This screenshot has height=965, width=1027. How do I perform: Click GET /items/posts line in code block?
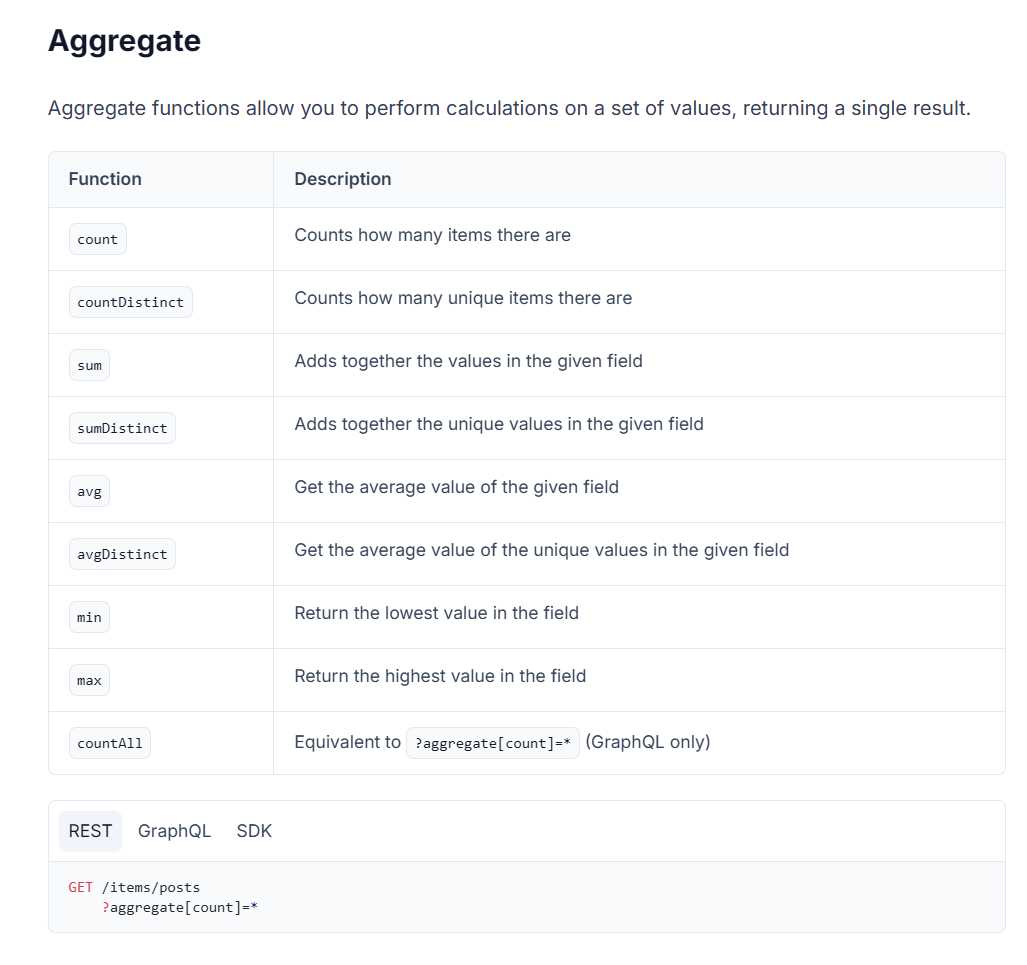[134, 887]
